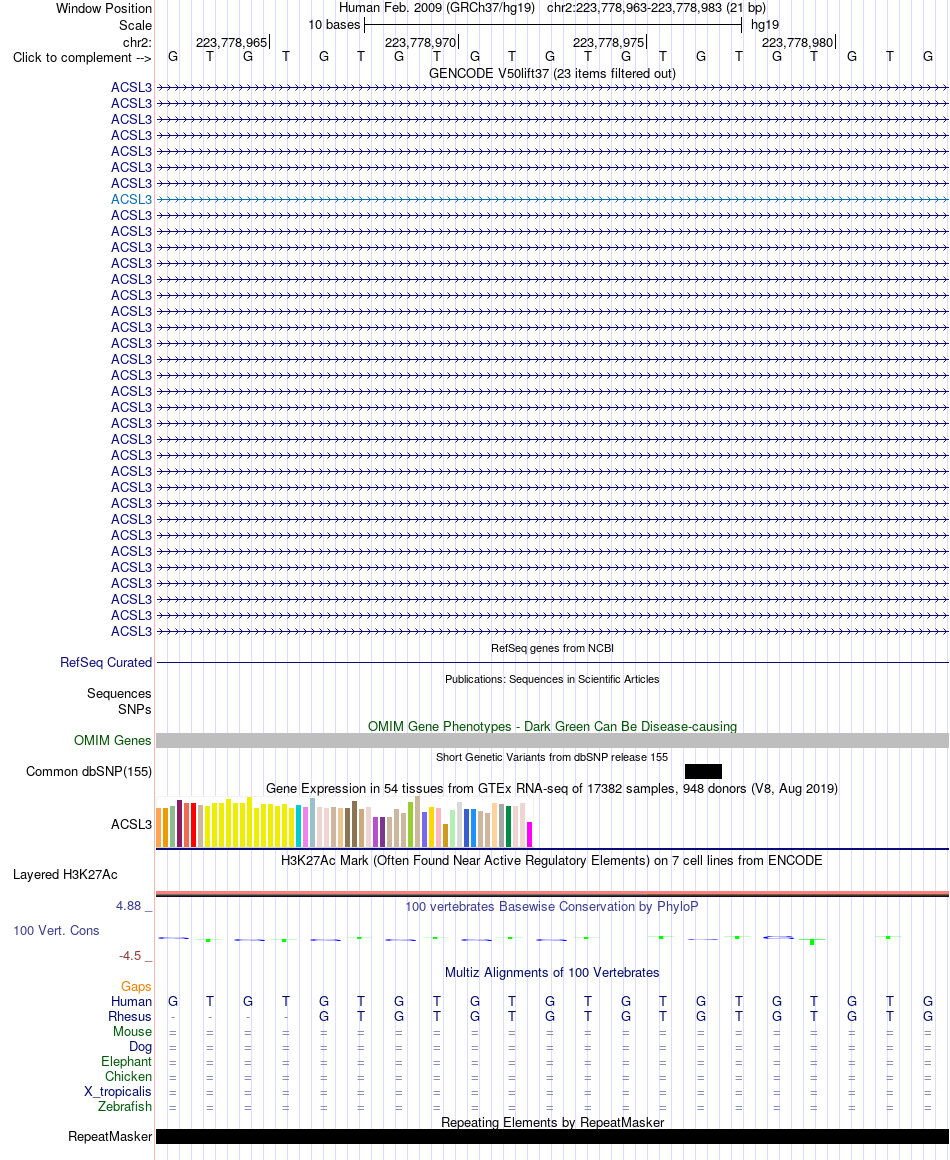Click the 'Human Feb. 2009 (GRCh37/hg19)' header text

437,8
